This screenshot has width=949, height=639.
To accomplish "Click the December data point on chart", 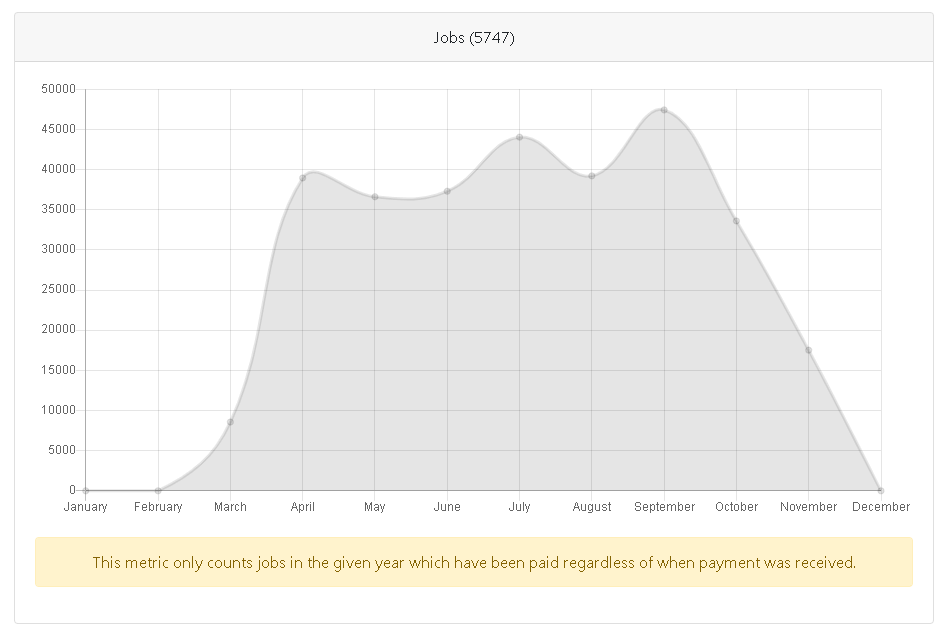I will 880,490.
